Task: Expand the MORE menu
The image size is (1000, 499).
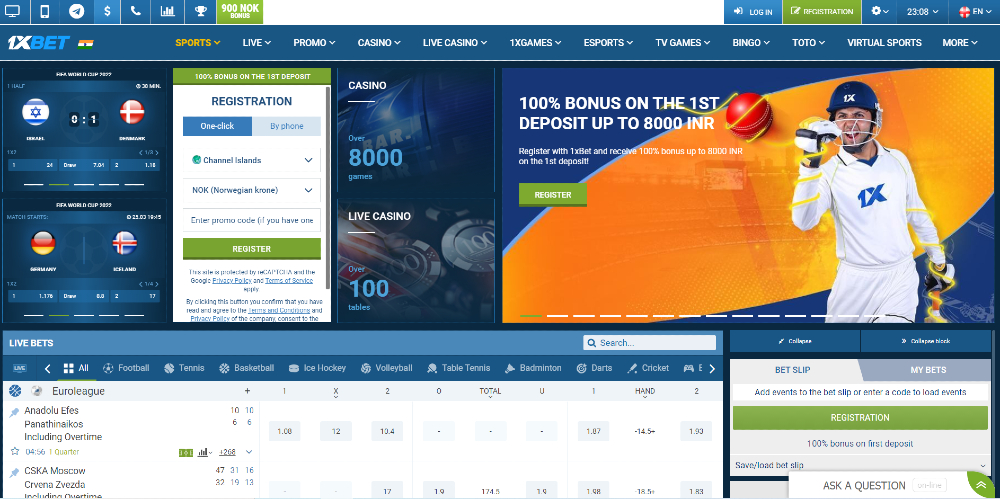Action: [960, 43]
